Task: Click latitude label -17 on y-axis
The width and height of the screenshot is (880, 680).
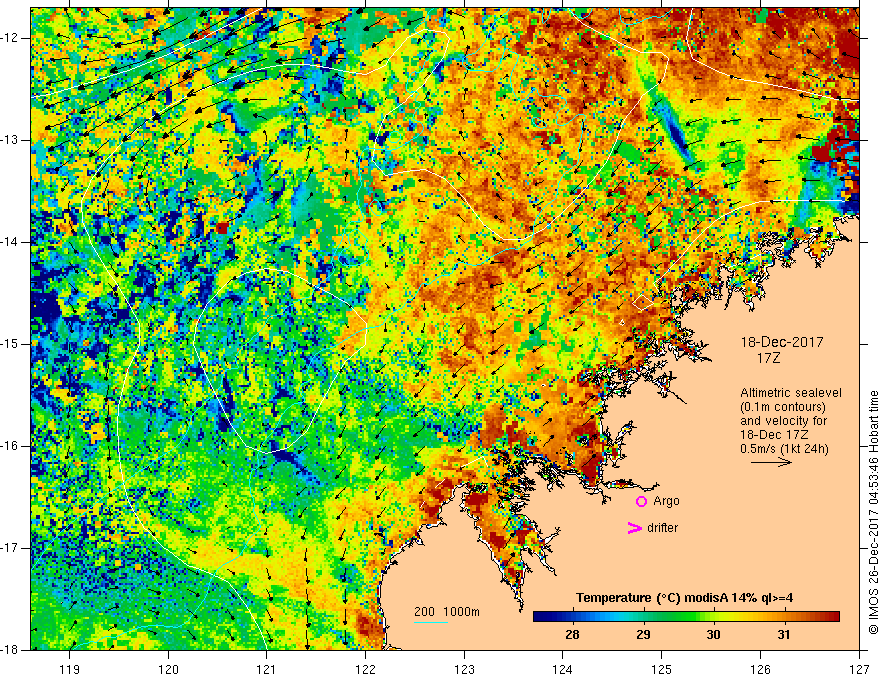Action: [10, 548]
